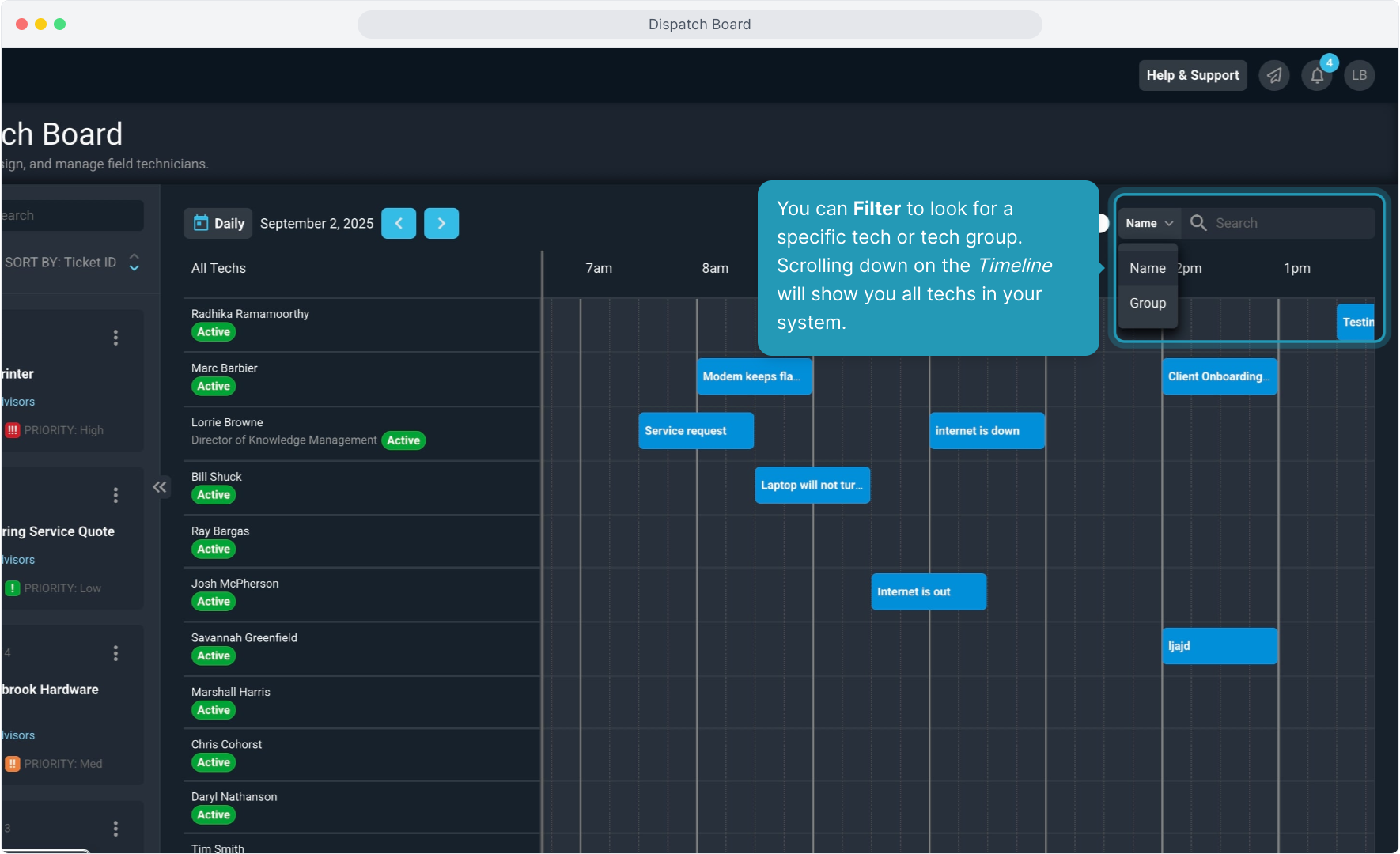Open the Name filter dropdown
This screenshot has width=1400, height=854.
tap(1148, 224)
